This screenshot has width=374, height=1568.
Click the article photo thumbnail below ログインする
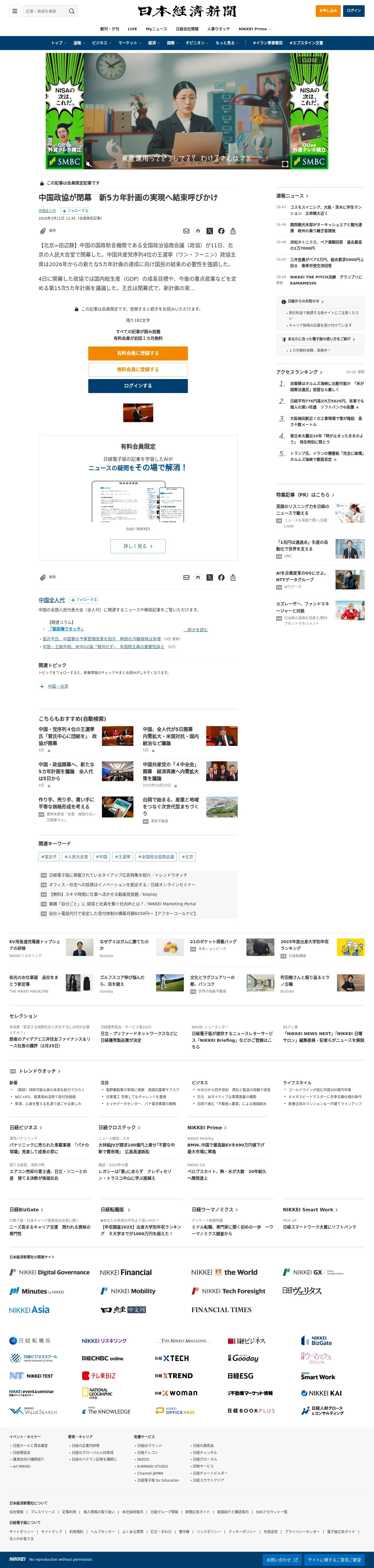click(x=138, y=413)
